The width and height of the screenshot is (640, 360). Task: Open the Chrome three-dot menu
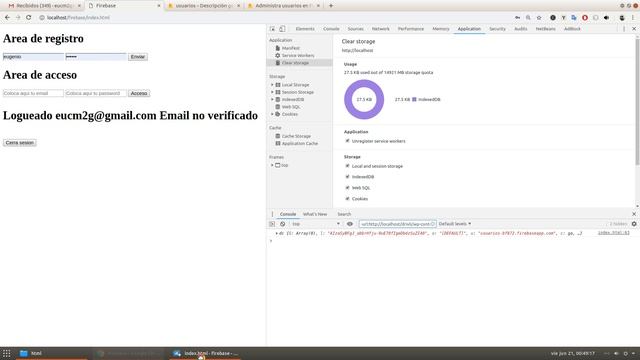[x=633, y=18]
